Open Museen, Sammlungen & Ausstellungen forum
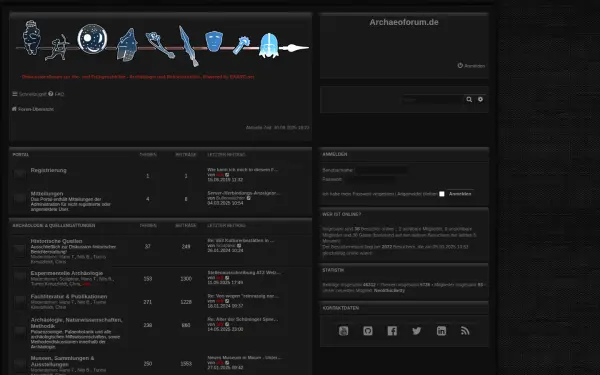 (x=62, y=361)
